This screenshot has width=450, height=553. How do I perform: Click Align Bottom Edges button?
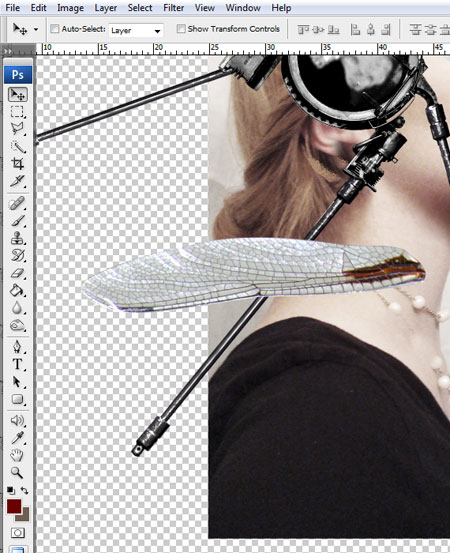[x=333, y=30]
